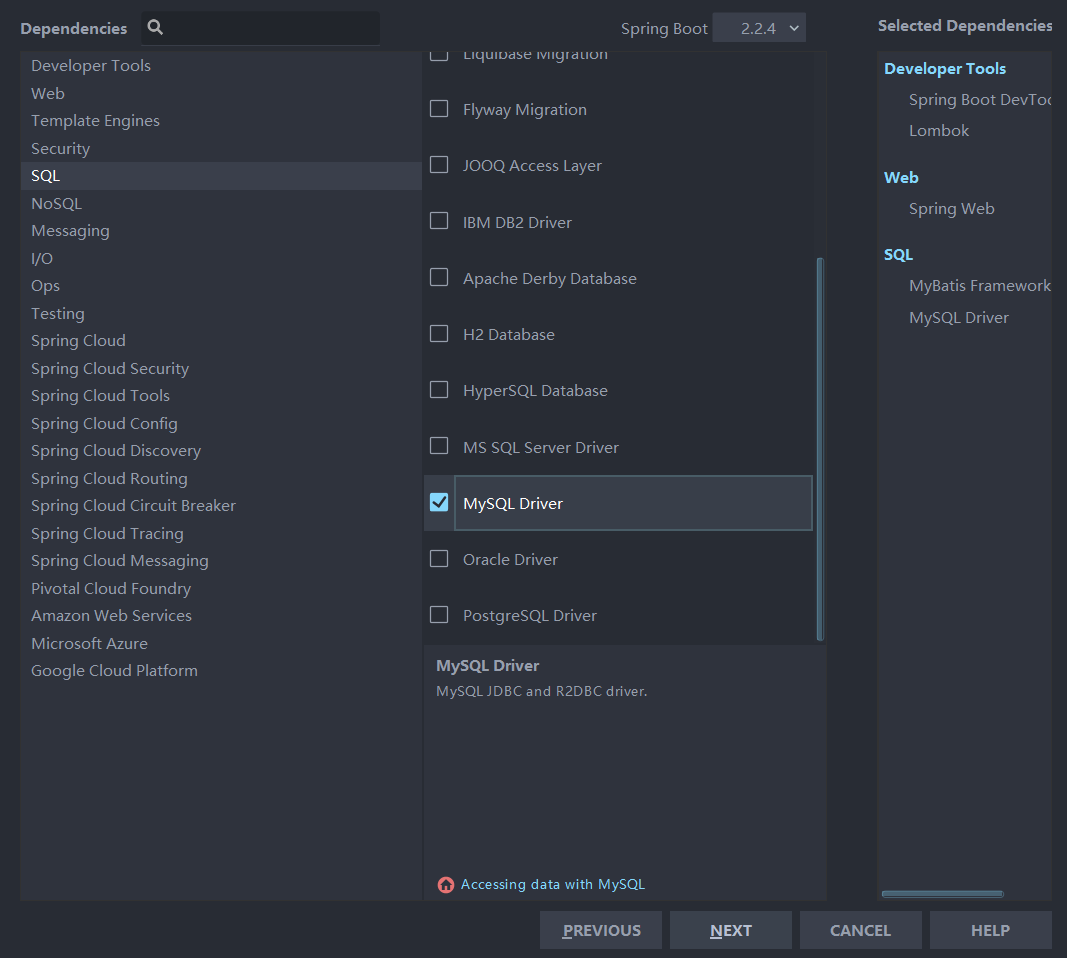Click the HELP button
The width and height of the screenshot is (1067, 958).
tap(991, 930)
